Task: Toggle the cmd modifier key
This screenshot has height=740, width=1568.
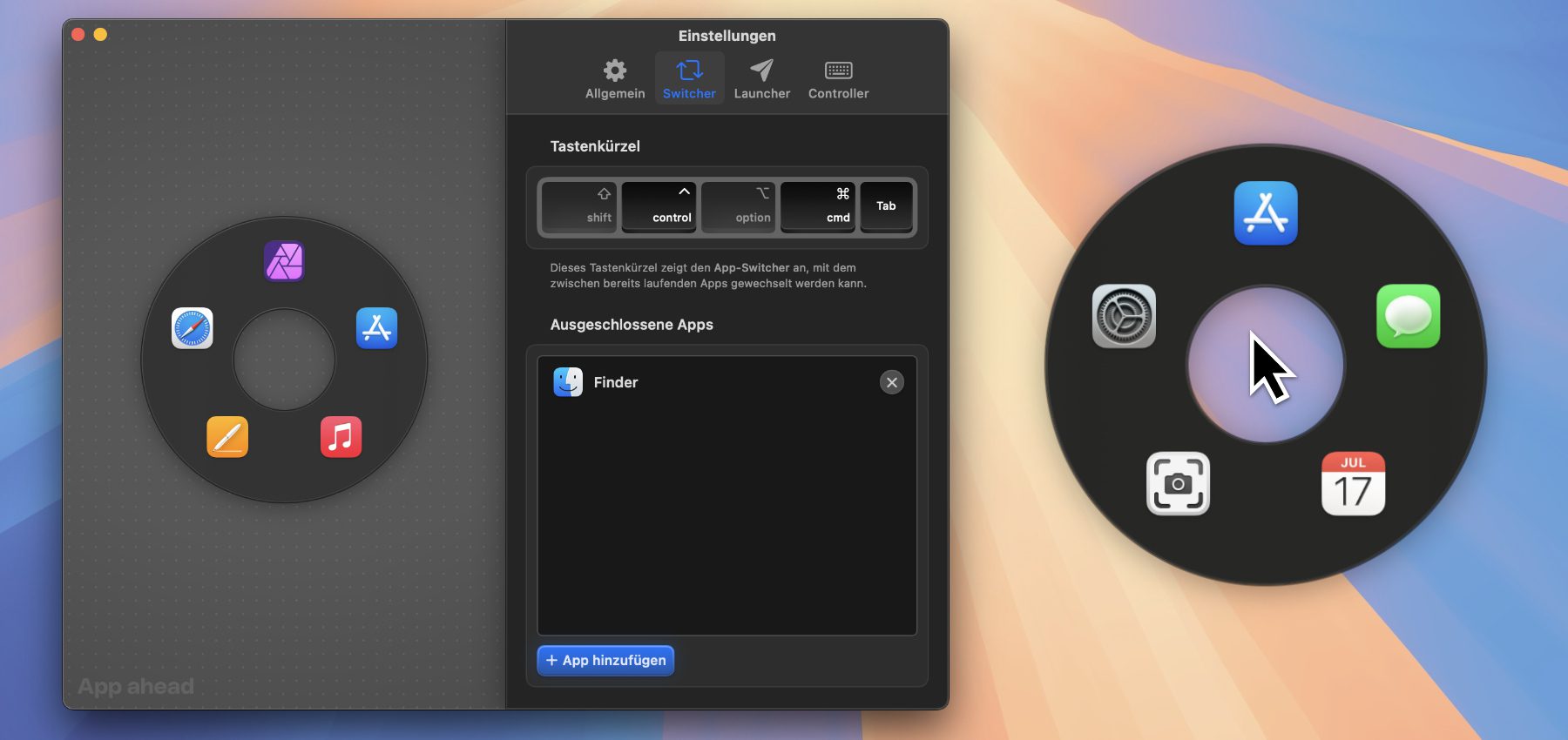Action: [x=818, y=207]
